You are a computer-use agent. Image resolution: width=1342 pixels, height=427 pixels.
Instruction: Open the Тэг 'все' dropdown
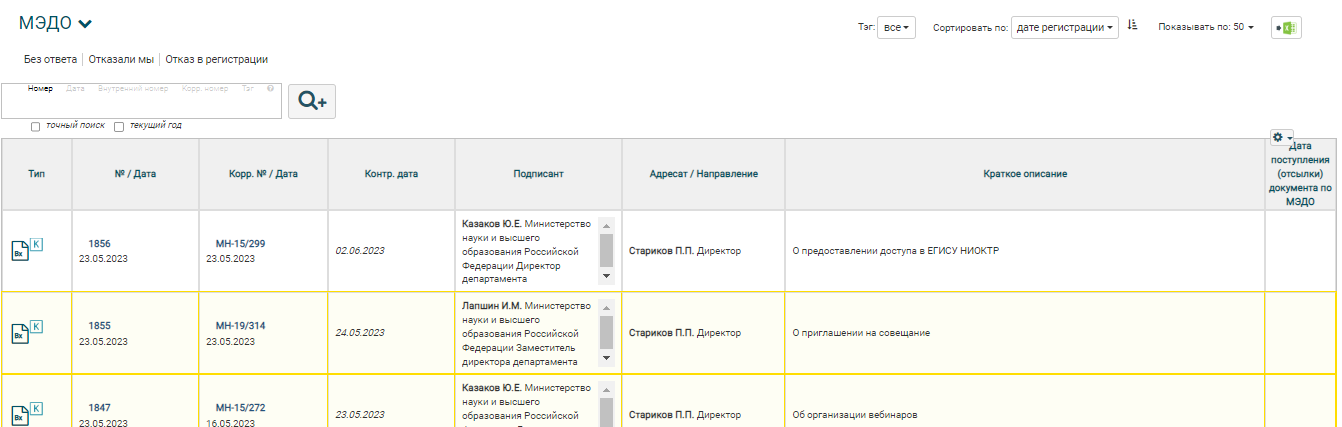click(895, 28)
